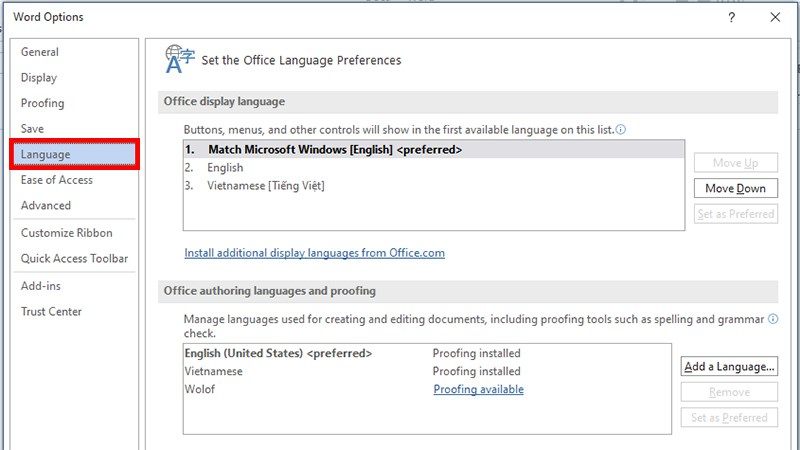The image size is (800, 450).
Task: Select the Language category
Action: [x=74, y=154]
